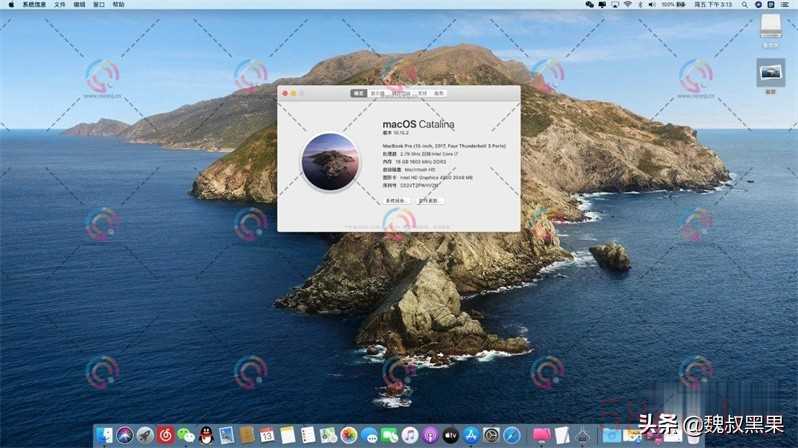This screenshot has width=798, height=448.
Task: Open Notification Center list icon
Action: tap(785, 4)
